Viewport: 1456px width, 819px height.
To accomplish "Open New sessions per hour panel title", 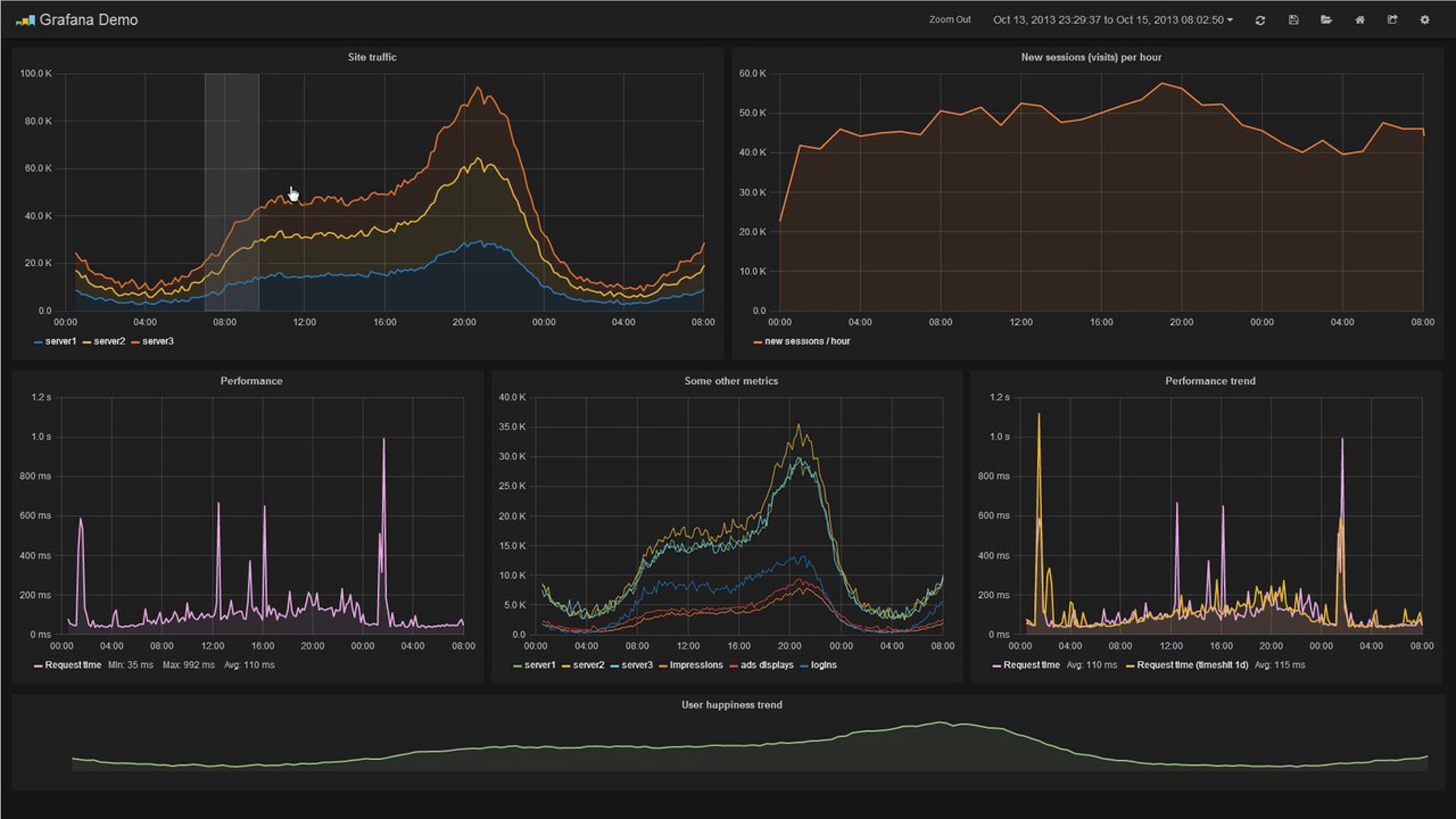I will [x=1091, y=57].
